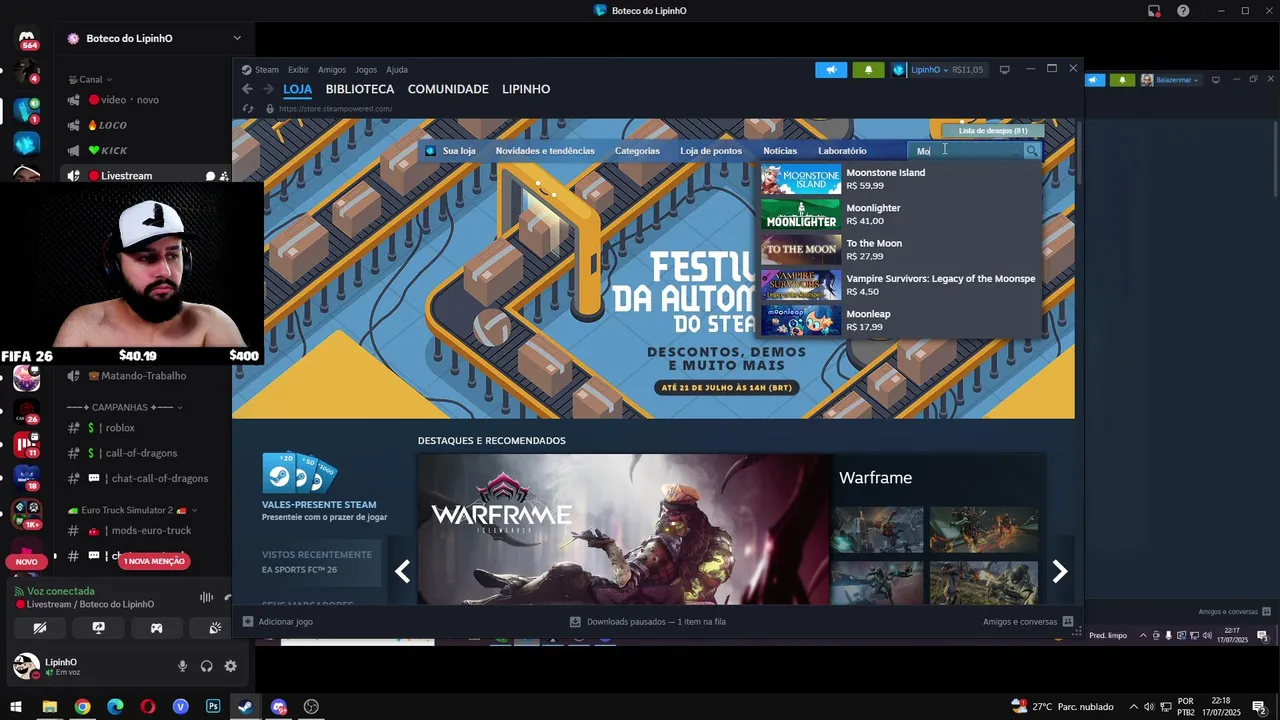Switch to the COMUNIDADE tab
This screenshot has width=1280, height=720.
pos(448,89)
